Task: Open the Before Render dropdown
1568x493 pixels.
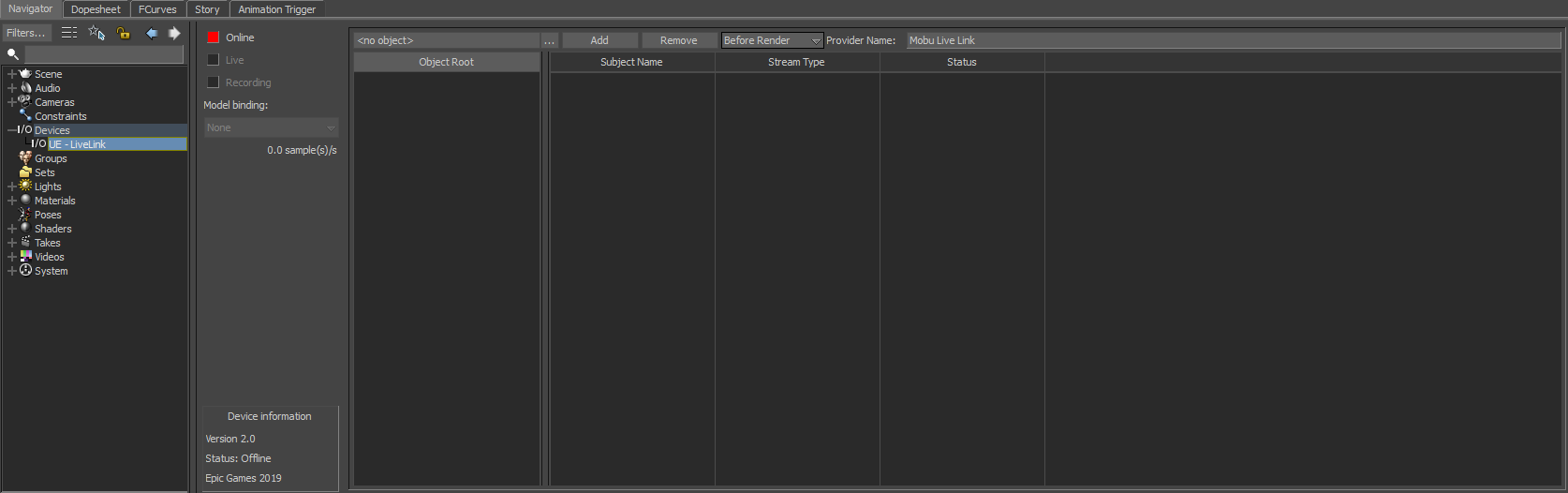Action: (772, 40)
